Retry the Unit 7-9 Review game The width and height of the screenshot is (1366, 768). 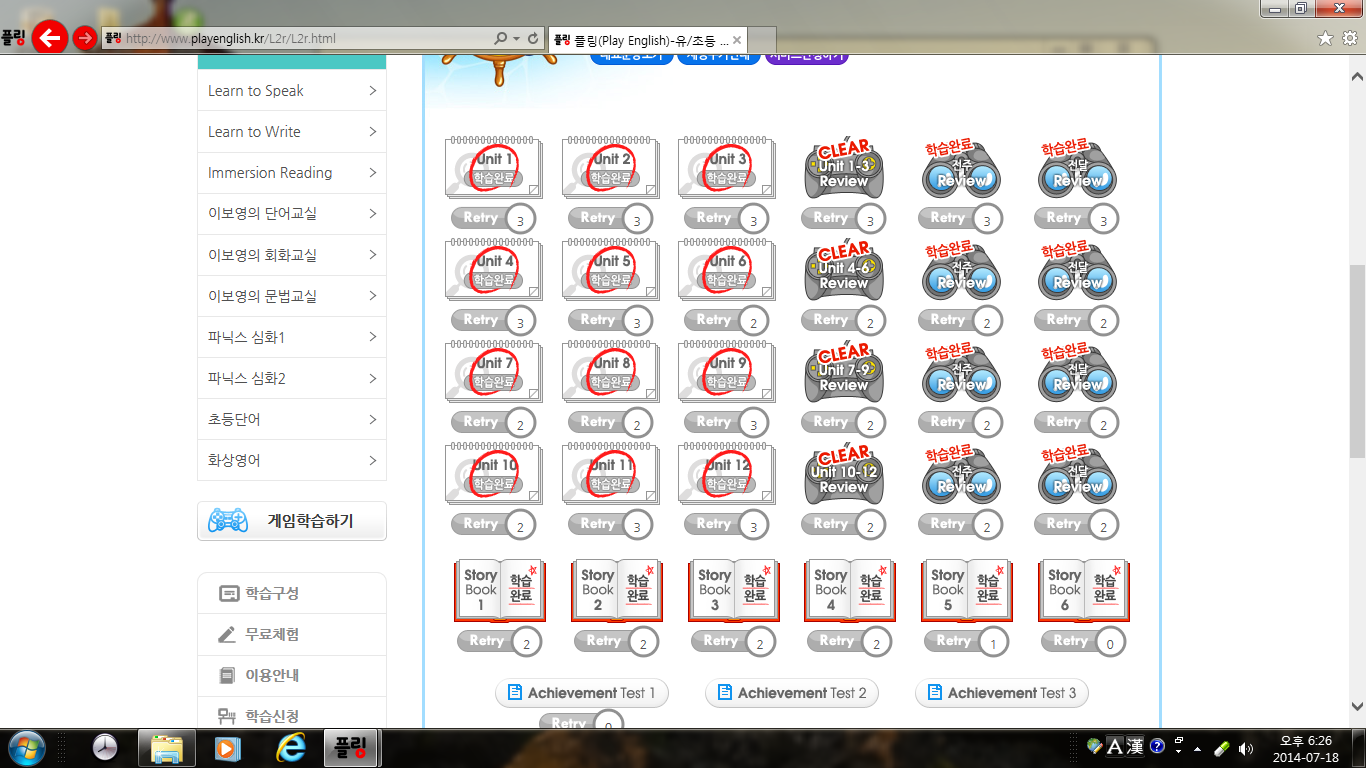pos(844,422)
